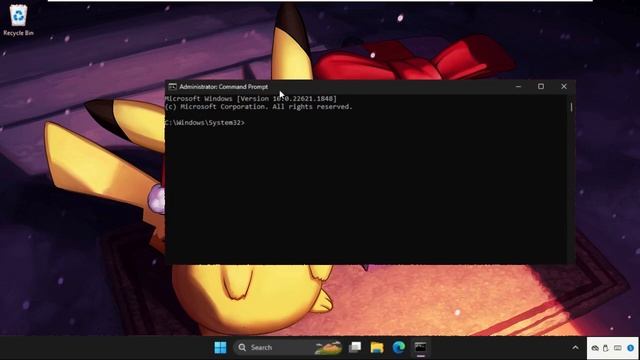The width and height of the screenshot is (640, 360).
Task: Click the cloud sync tray icon
Action: point(595,348)
